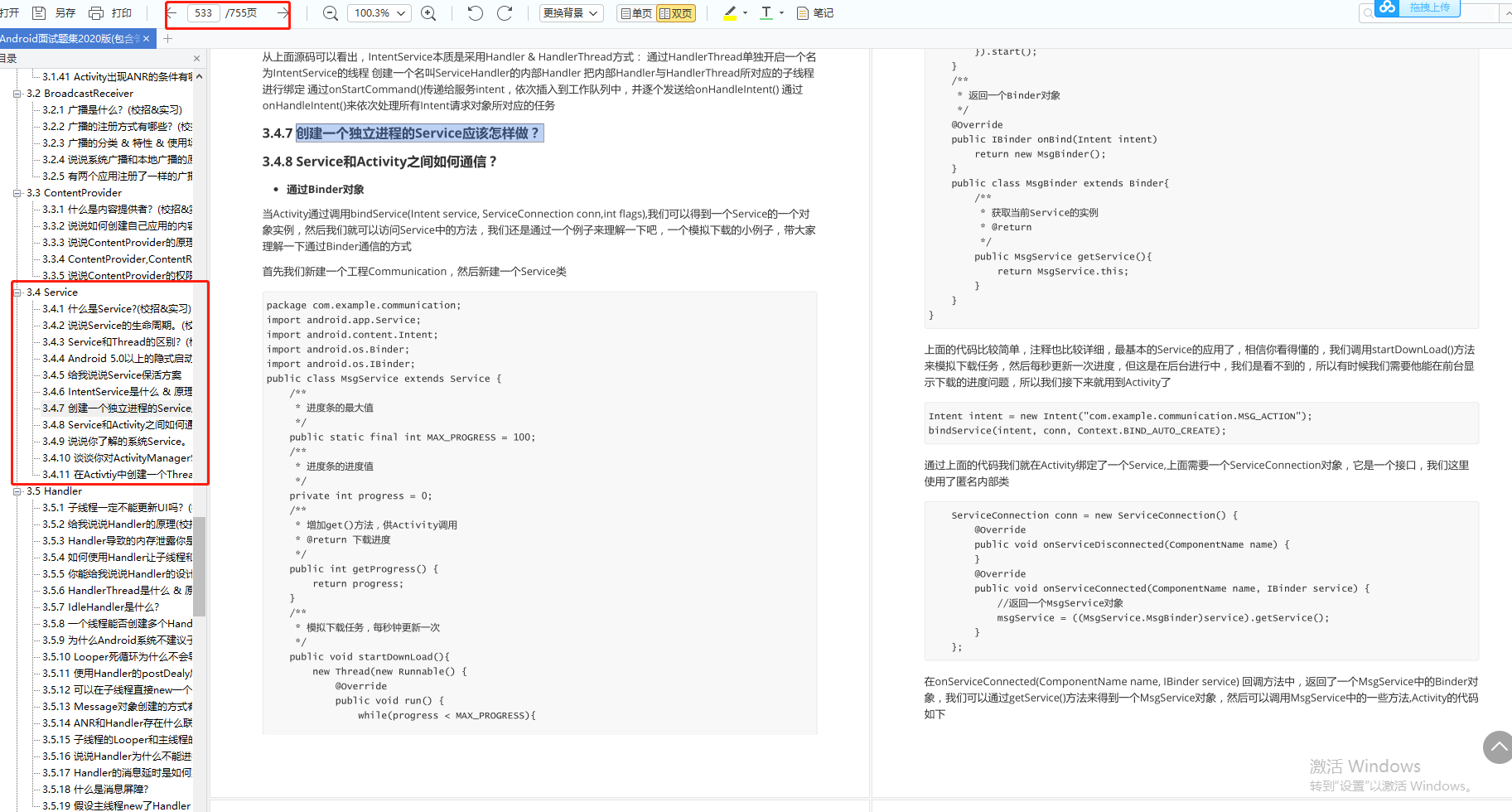Screen dimensions: 1512x812
Task: Click the outline panel scrollbar thumb
Action: pyautogui.click(x=199, y=567)
